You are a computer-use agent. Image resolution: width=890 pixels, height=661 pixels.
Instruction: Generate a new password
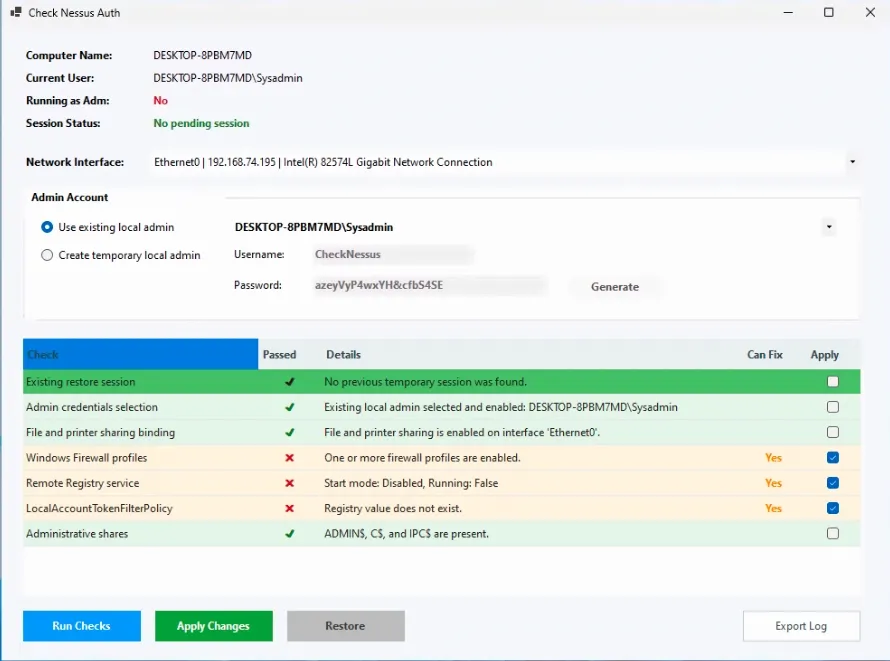(x=615, y=287)
